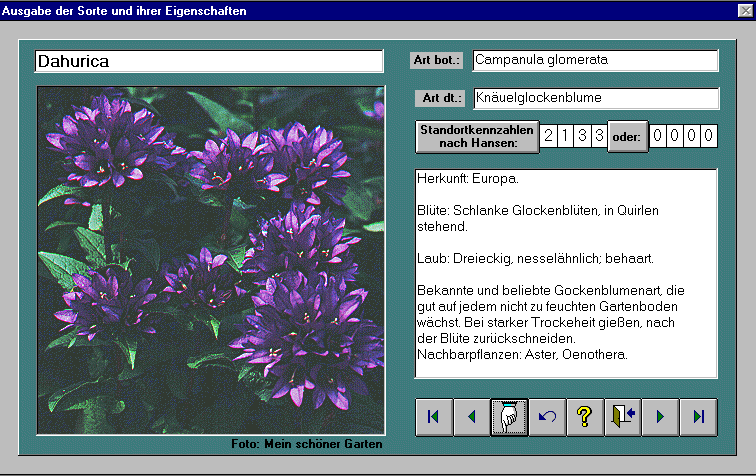The width and height of the screenshot is (756, 476).
Task: Click the Knäuelglockenblume German name field
Action: click(595, 98)
